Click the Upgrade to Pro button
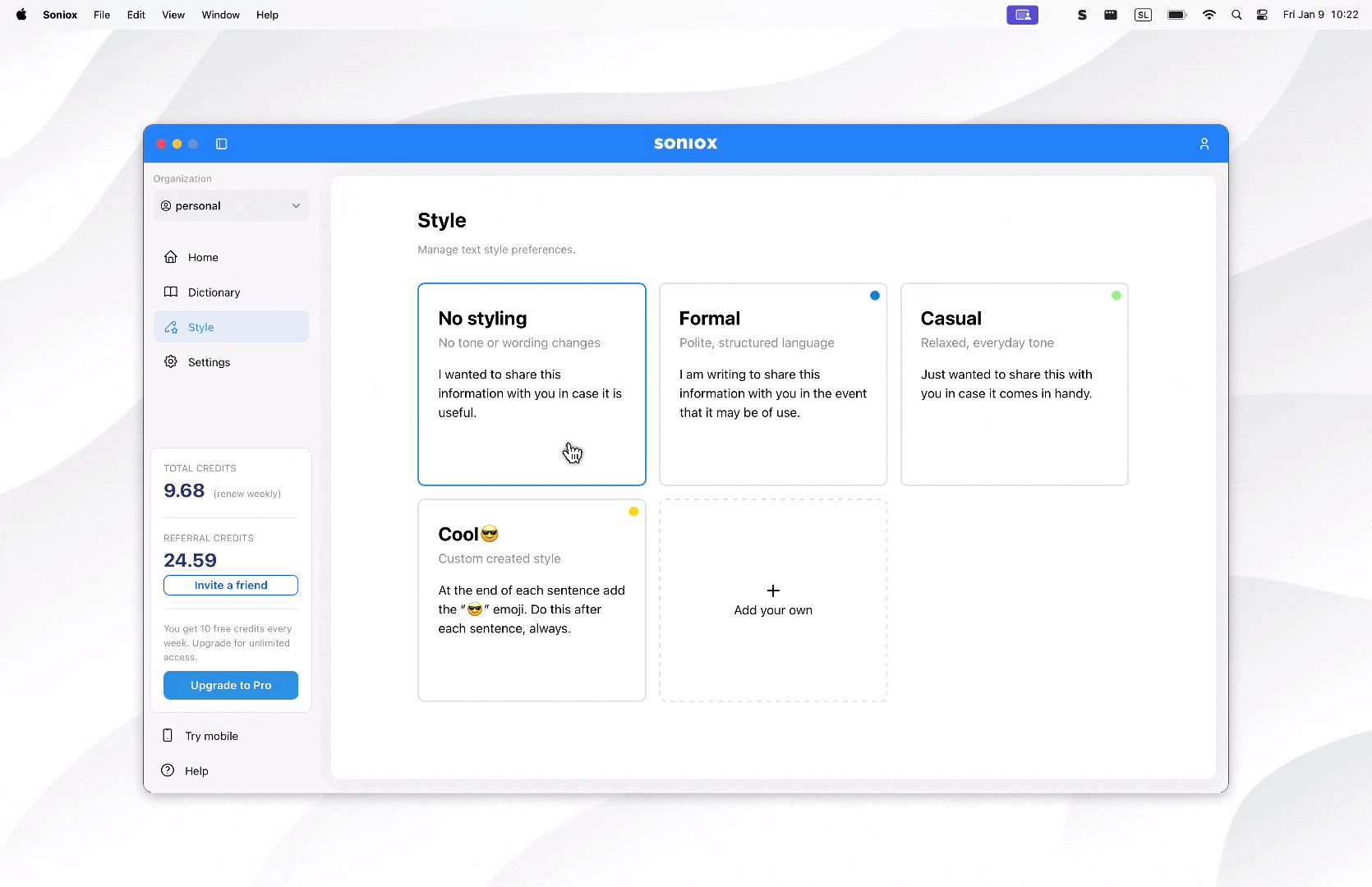The image size is (1372, 887). (x=231, y=685)
